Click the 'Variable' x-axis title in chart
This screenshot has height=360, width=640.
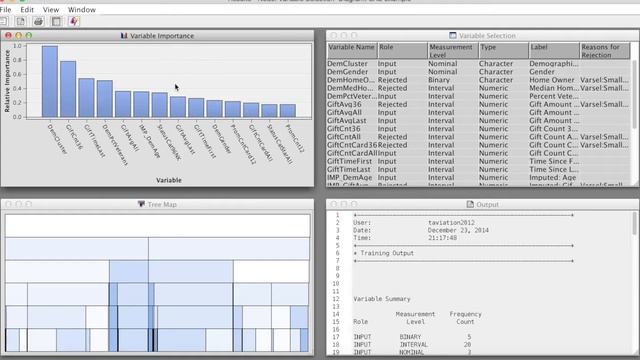(169, 180)
